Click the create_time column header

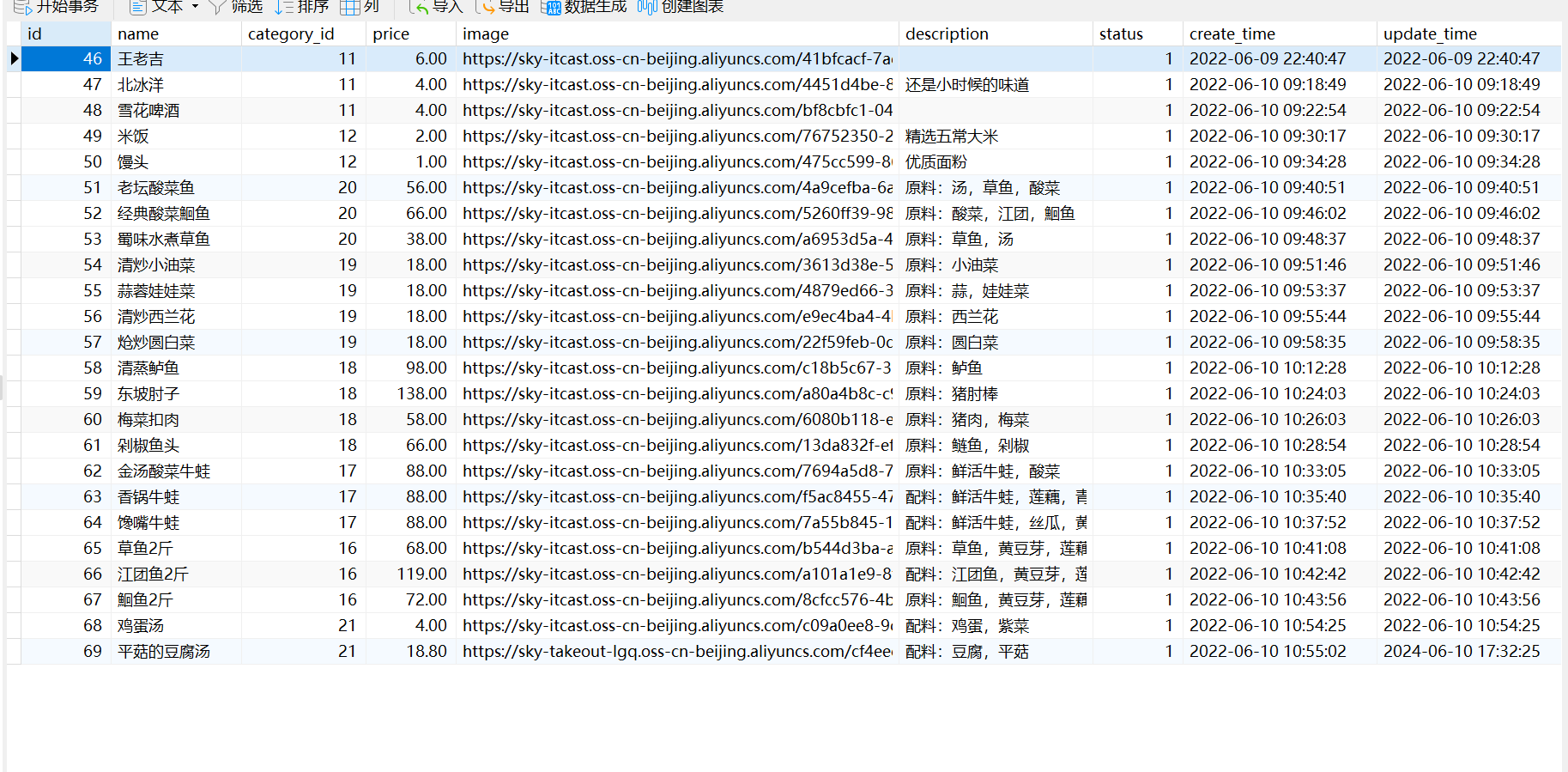(1280, 33)
